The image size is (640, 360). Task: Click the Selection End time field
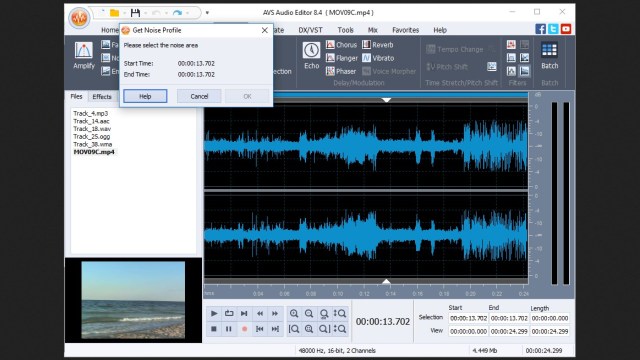[x=509, y=318]
